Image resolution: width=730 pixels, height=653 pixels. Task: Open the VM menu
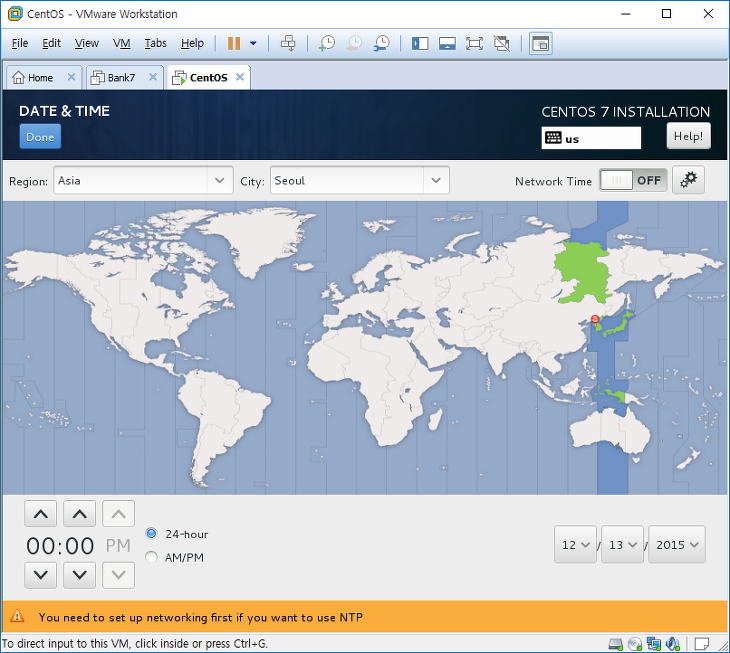pyautogui.click(x=122, y=43)
